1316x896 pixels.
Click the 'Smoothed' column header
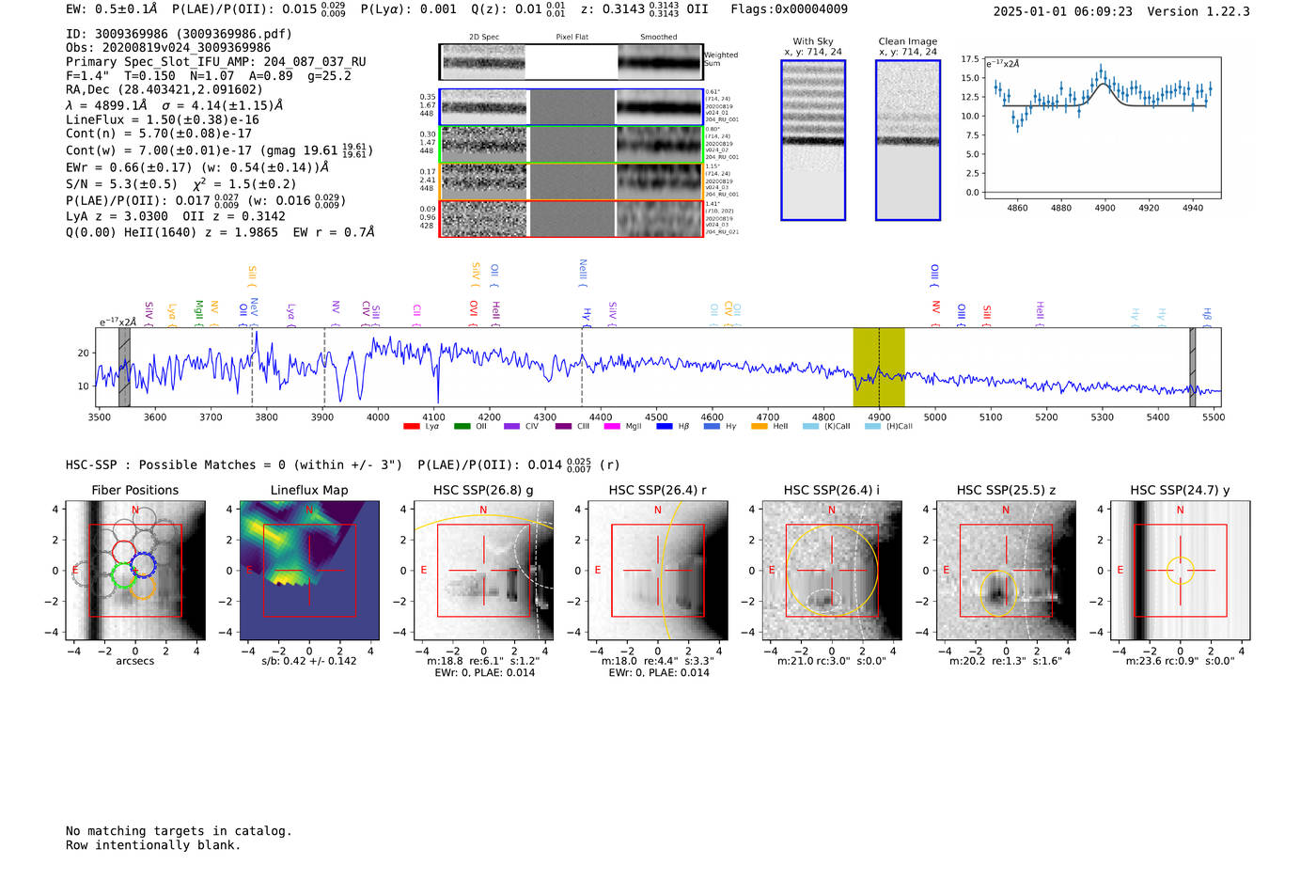click(x=658, y=38)
